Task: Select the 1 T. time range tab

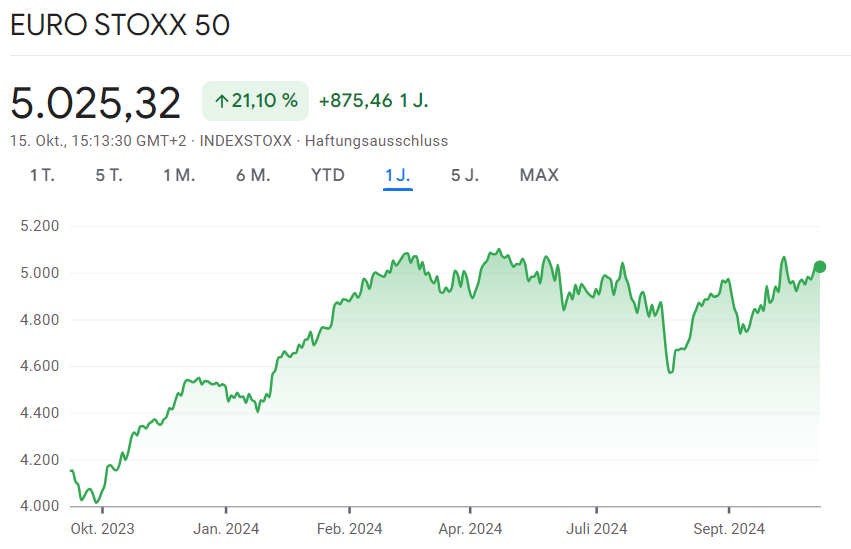Action: click(42, 175)
